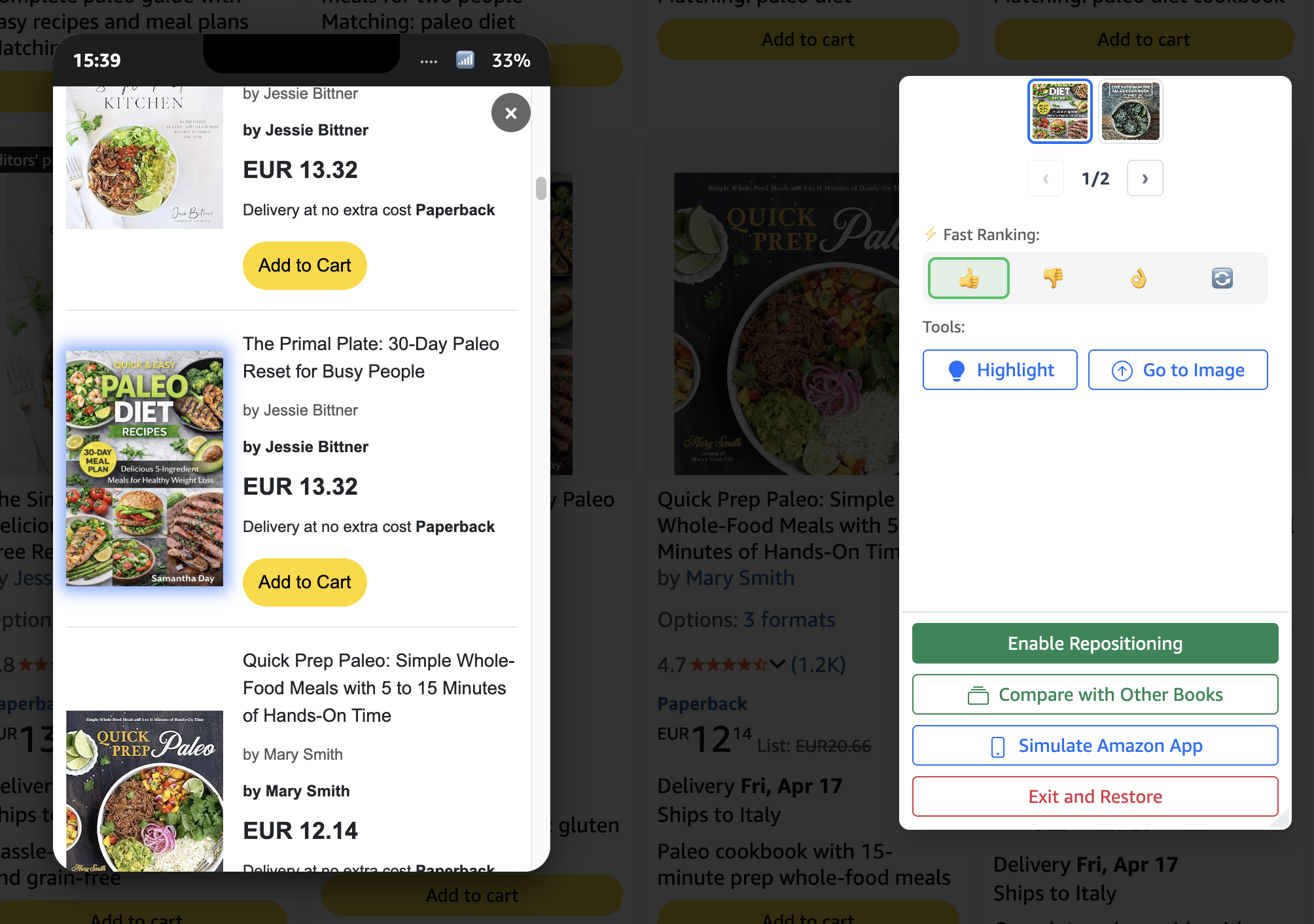The image size is (1314, 924).
Task: Go to the next image page arrow
Action: 1145,179
